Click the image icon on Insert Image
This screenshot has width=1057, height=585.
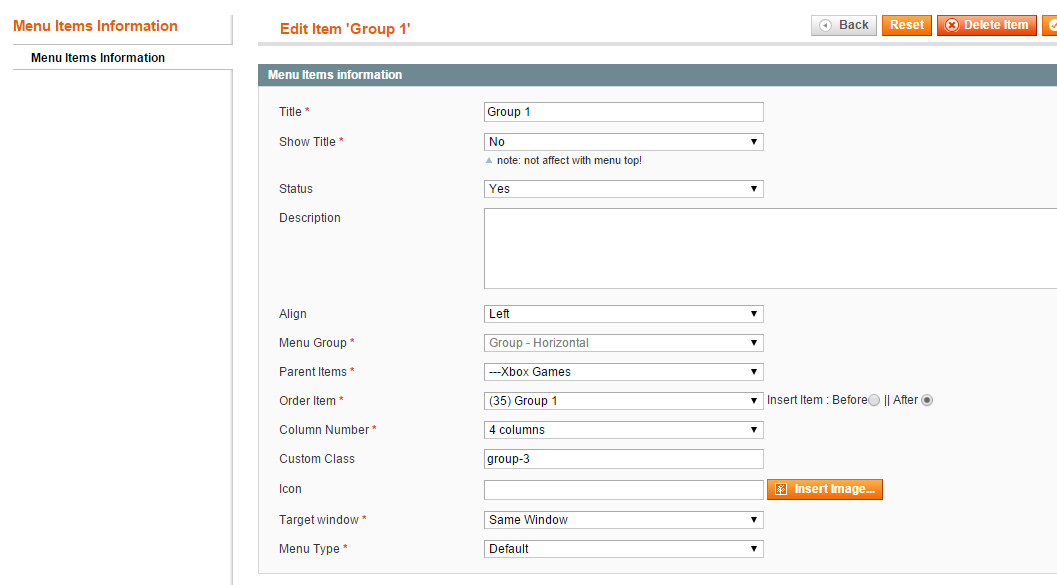pos(781,489)
